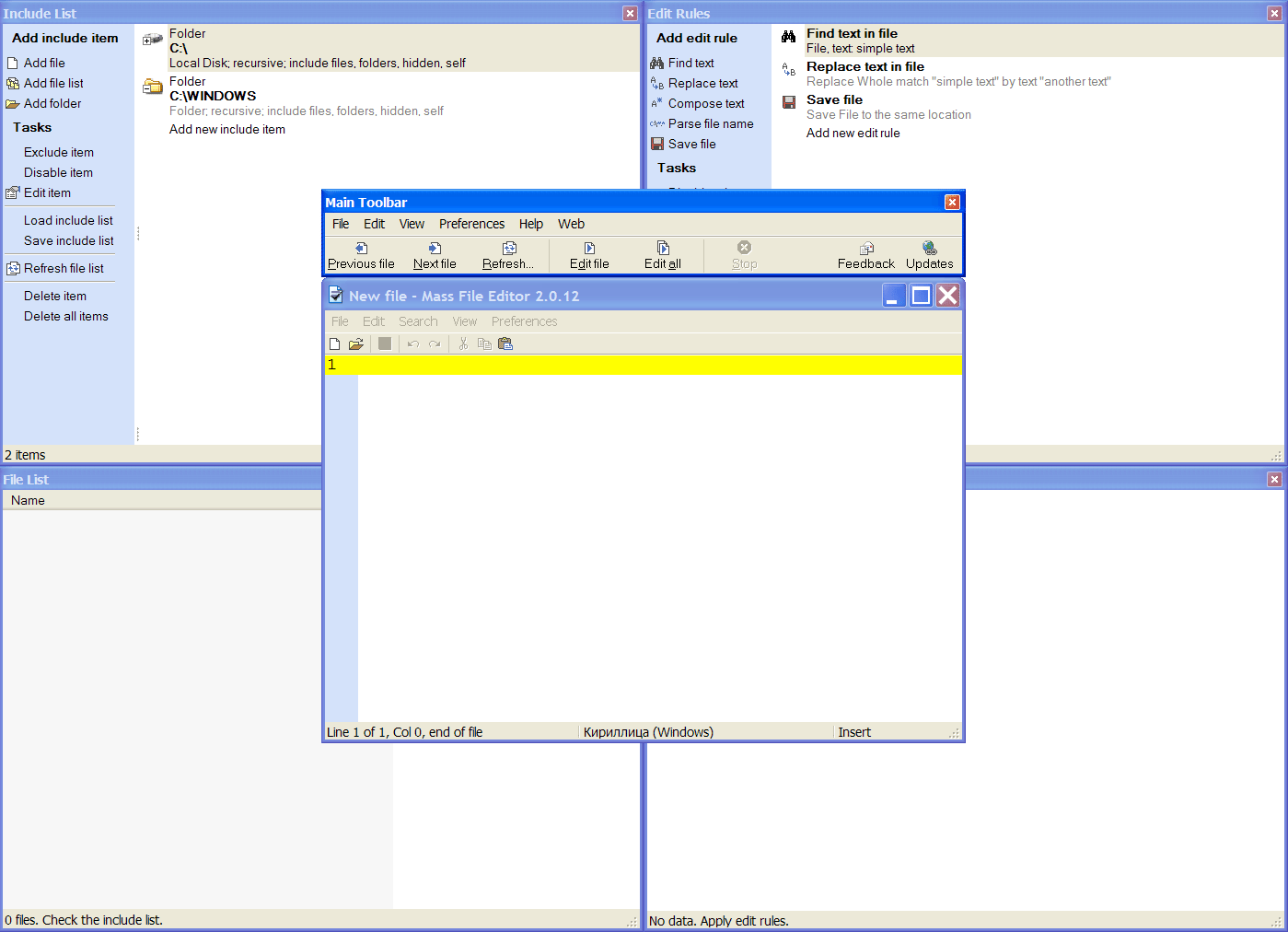Image resolution: width=1288 pixels, height=932 pixels.
Task: Select the Save file rule row
Action: pos(1029,107)
